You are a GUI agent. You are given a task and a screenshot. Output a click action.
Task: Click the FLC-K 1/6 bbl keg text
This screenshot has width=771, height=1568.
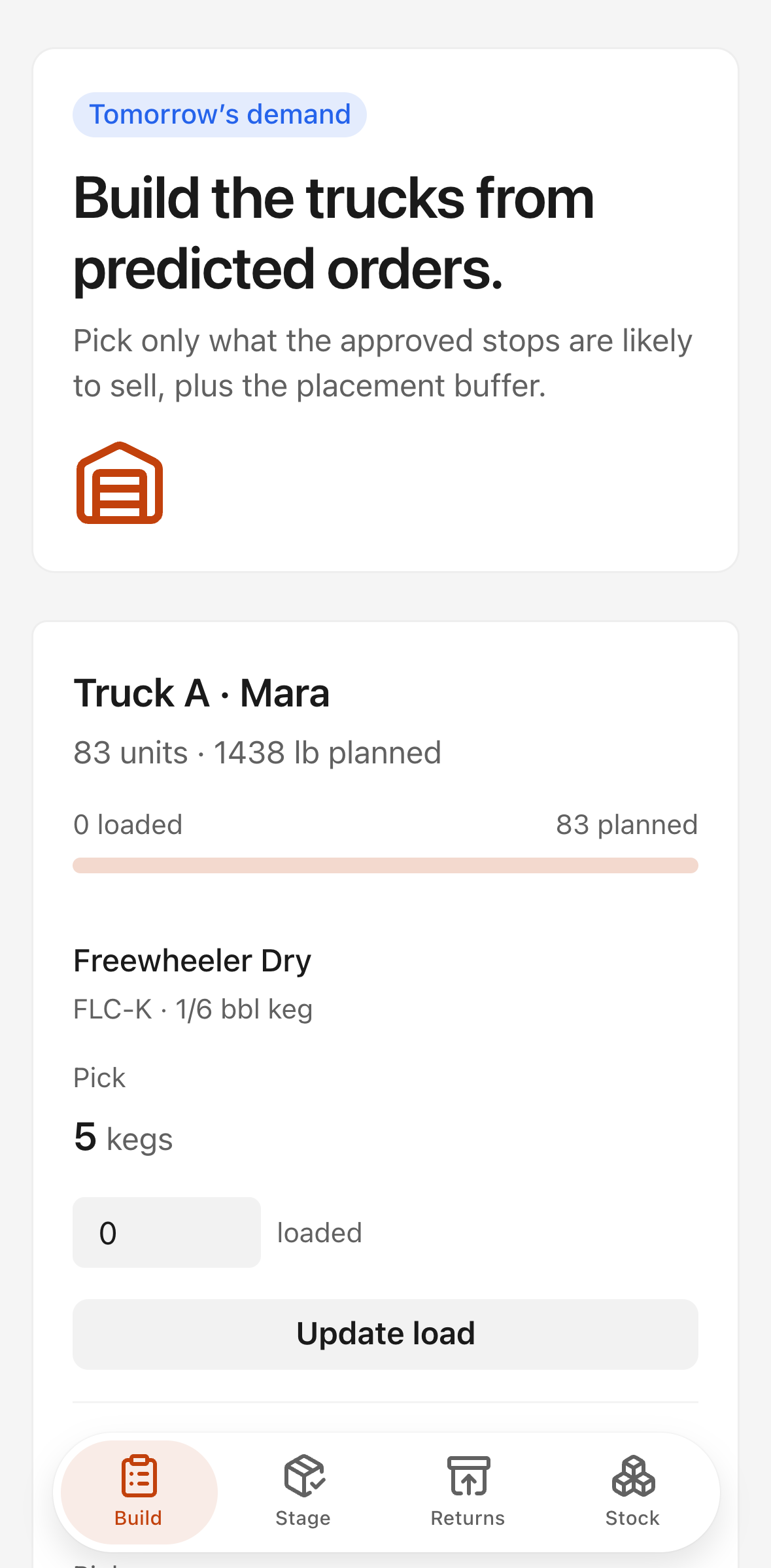pos(193,1009)
